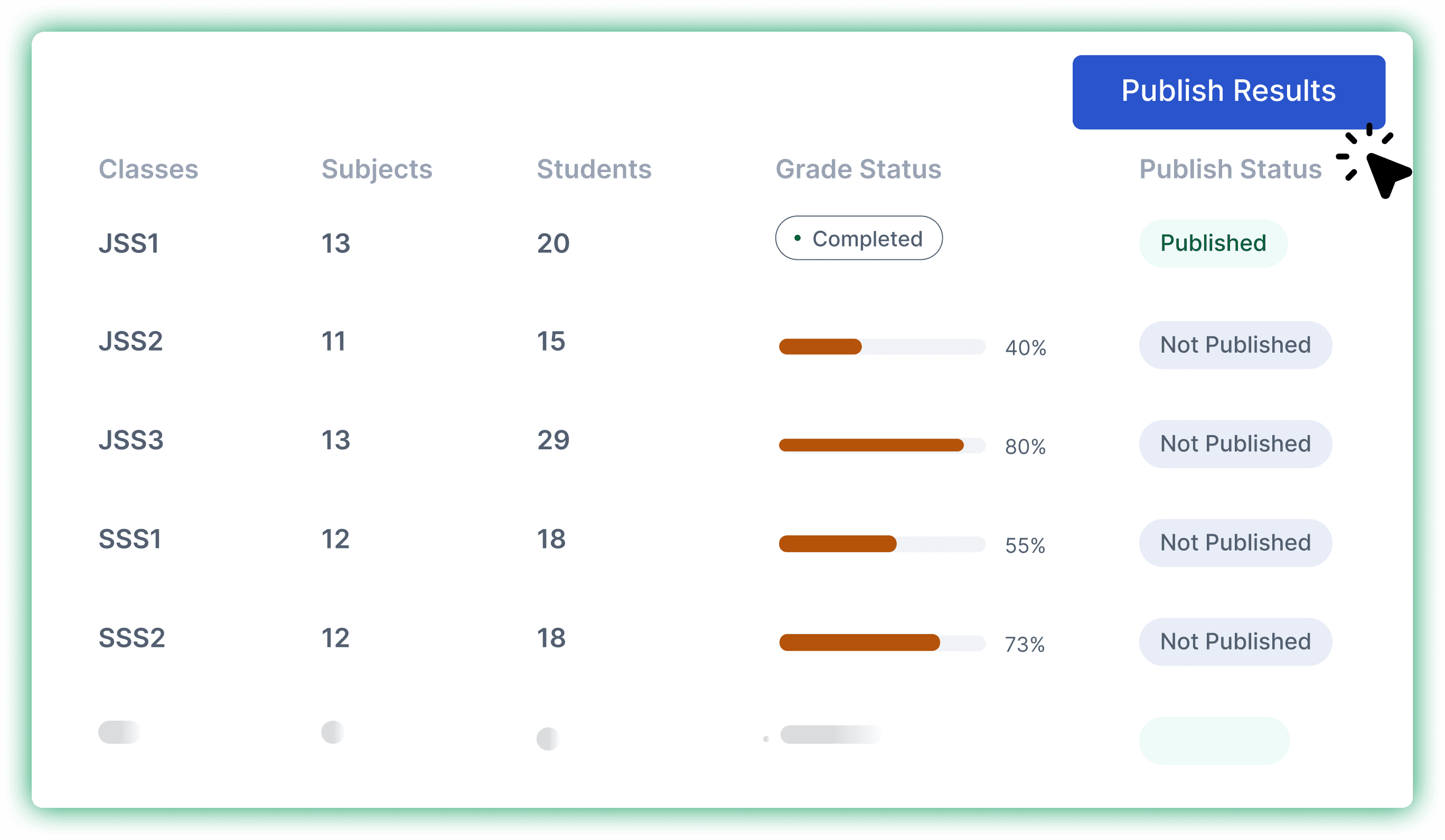Select the Classes column header
The width and height of the screenshot is (1445, 840).
click(x=148, y=168)
